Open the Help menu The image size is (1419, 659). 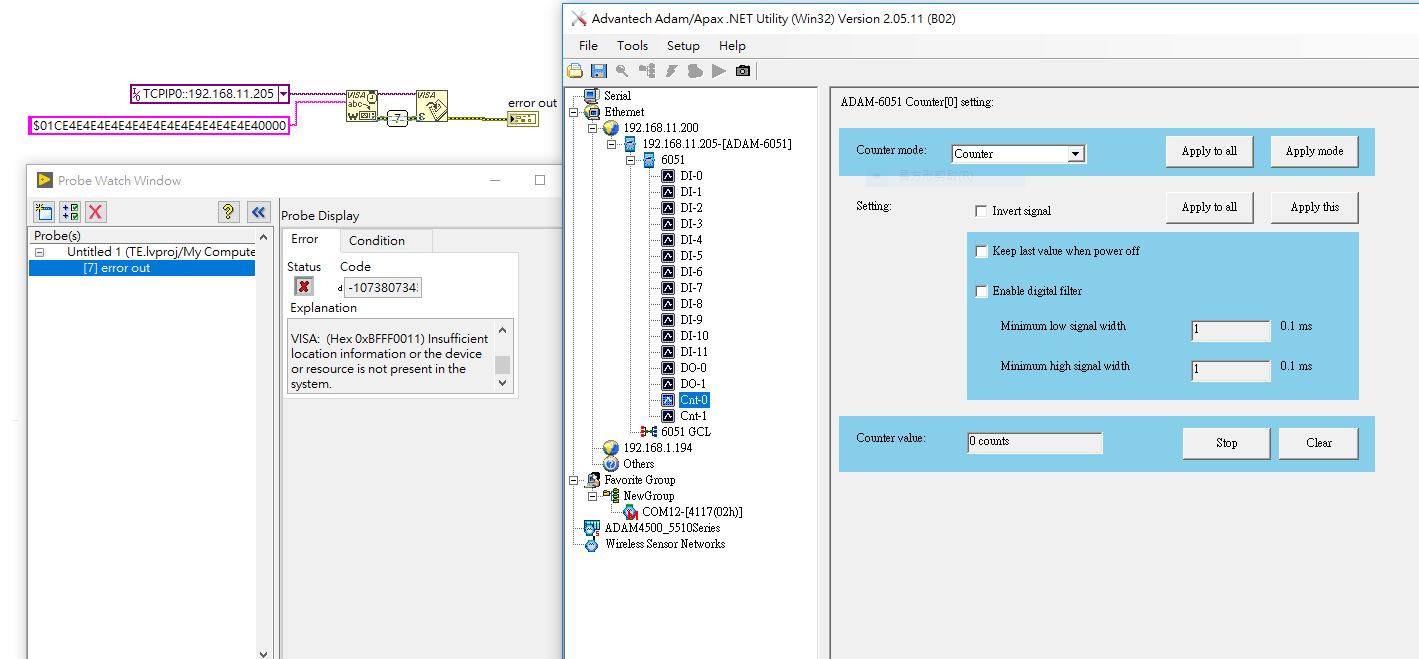coord(732,45)
